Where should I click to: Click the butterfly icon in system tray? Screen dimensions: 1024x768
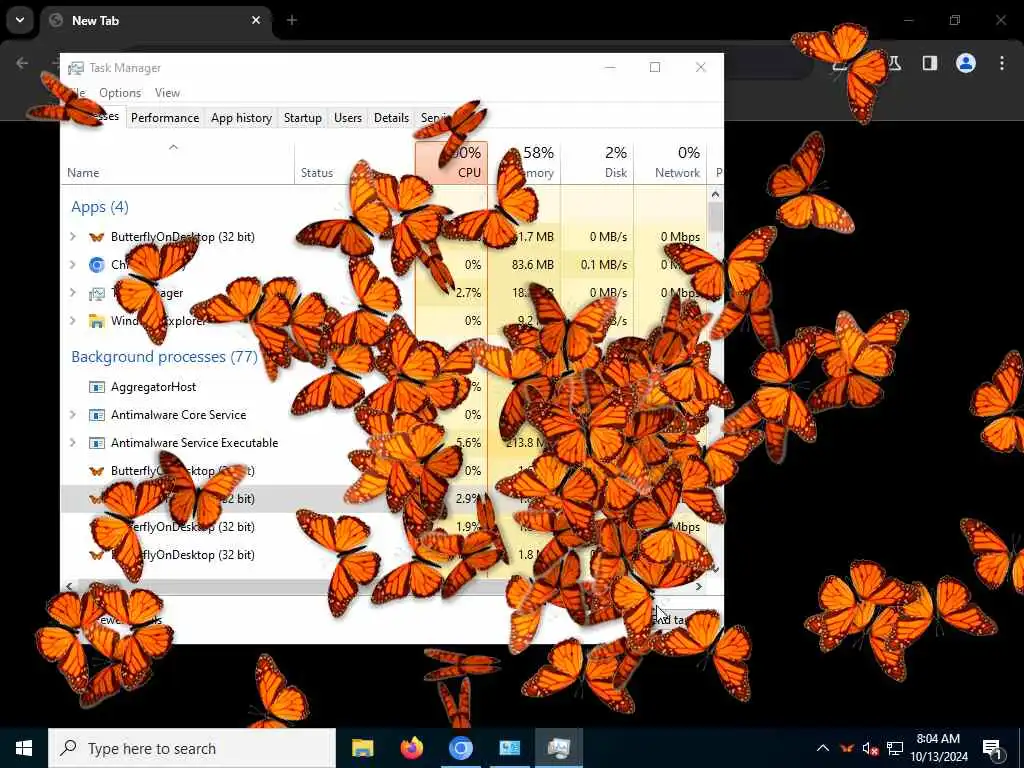pyautogui.click(x=847, y=748)
